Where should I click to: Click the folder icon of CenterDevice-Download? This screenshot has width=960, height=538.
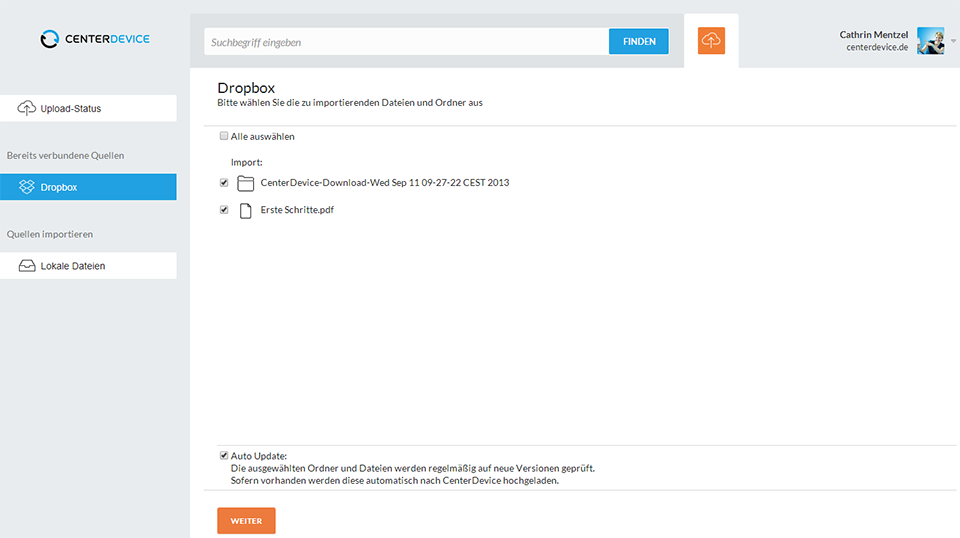[x=246, y=183]
